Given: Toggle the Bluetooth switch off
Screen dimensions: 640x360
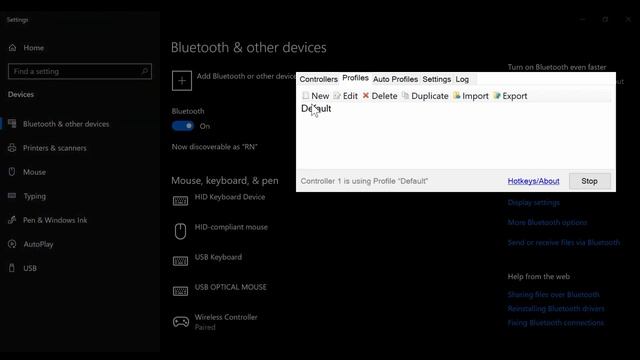Looking at the screenshot, I should pos(182,126).
